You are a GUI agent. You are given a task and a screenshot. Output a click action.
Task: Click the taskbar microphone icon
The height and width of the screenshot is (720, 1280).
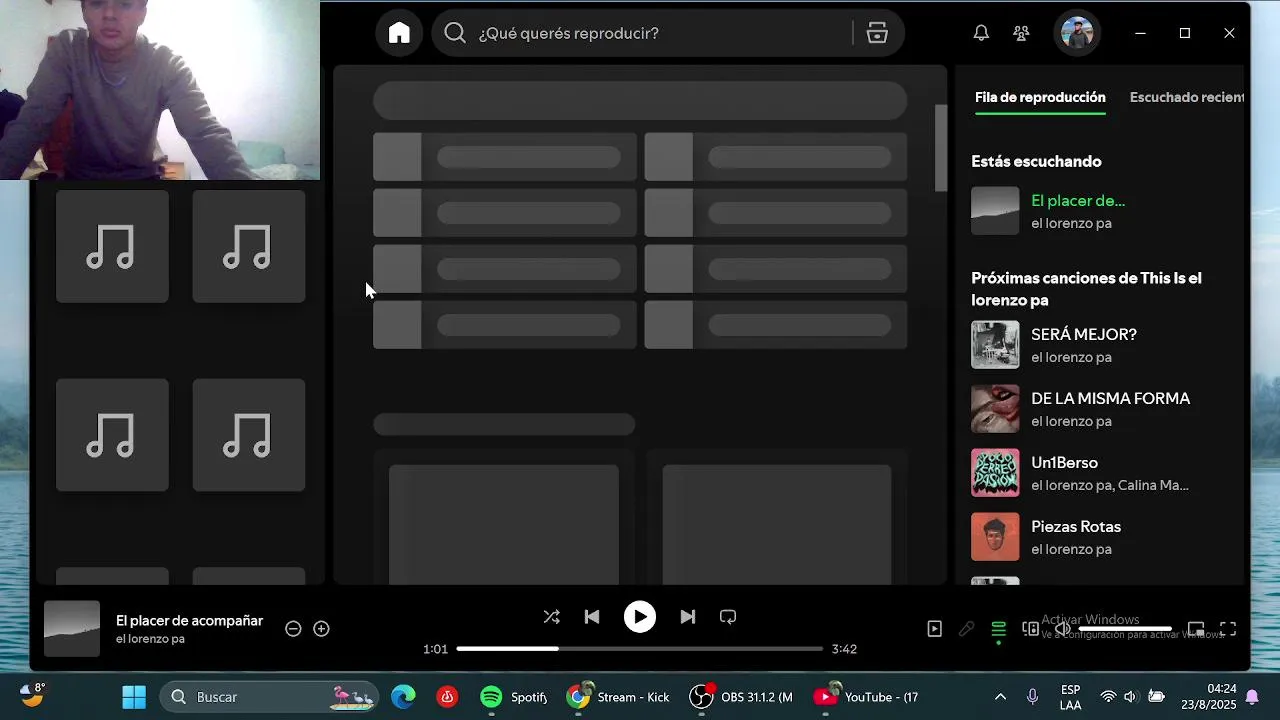click(1033, 697)
